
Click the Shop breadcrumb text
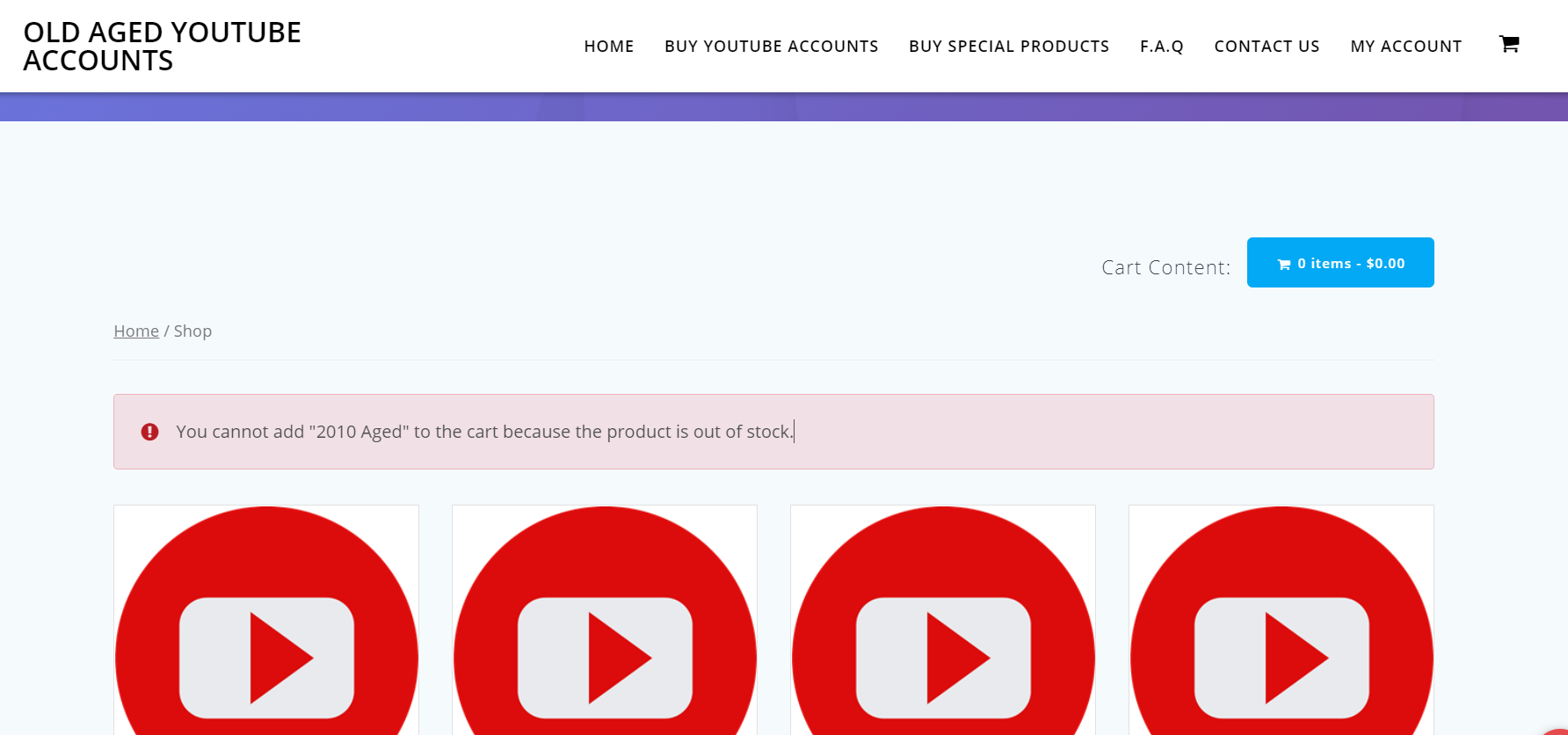coord(192,331)
